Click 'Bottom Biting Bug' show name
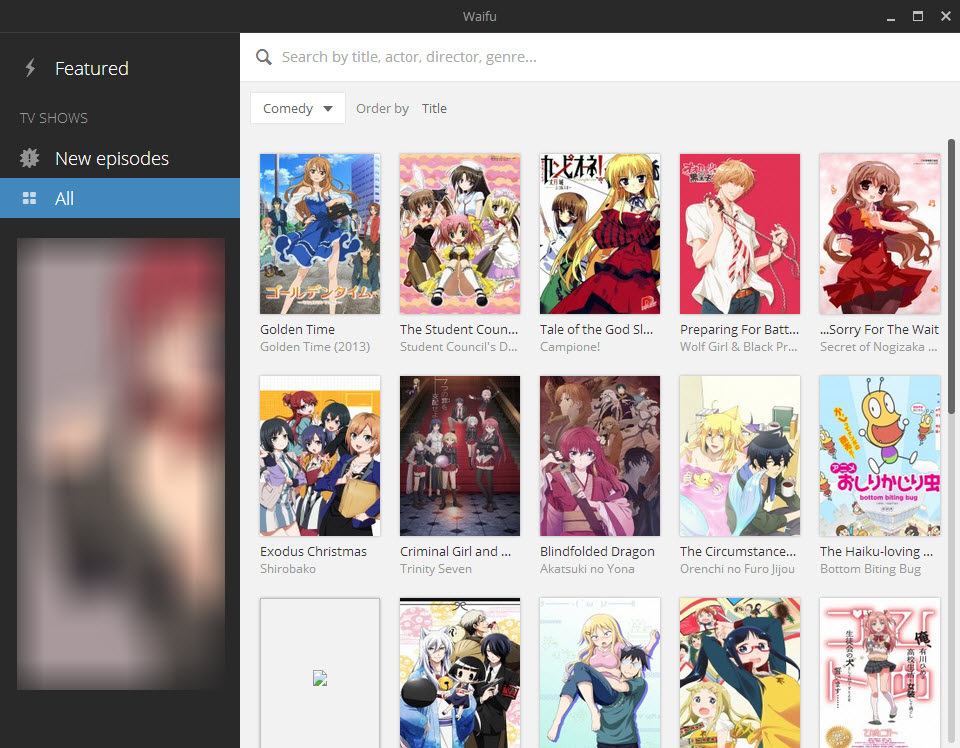960x748 pixels. point(870,569)
